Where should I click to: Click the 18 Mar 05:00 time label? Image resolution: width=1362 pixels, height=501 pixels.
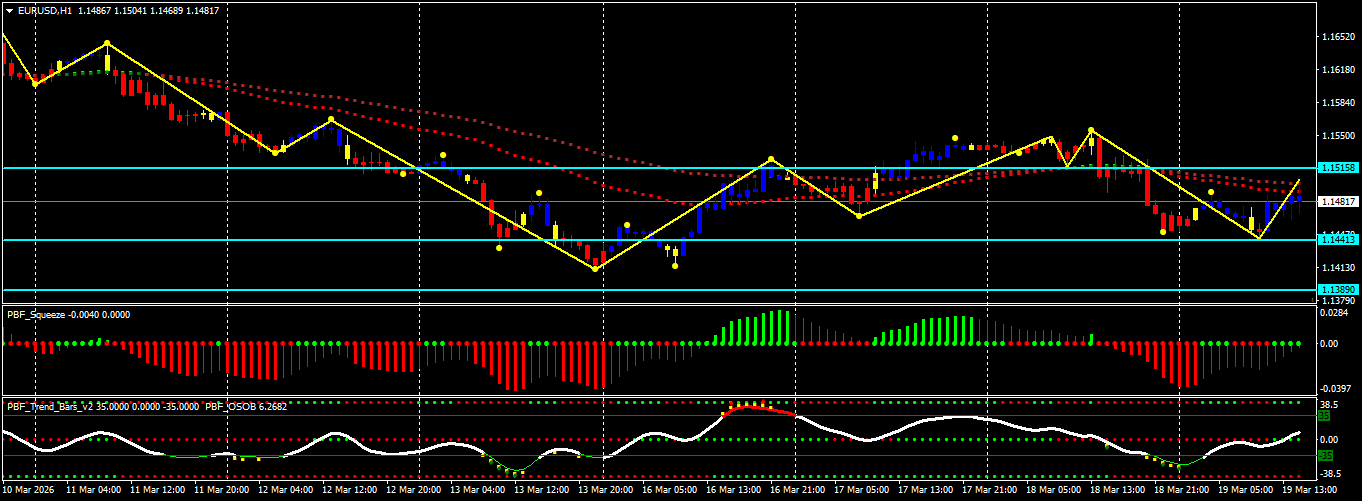tap(1056, 492)
